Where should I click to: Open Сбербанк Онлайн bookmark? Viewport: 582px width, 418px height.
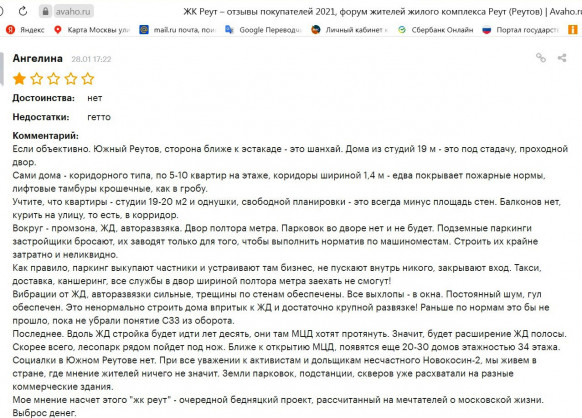(435, 30)
